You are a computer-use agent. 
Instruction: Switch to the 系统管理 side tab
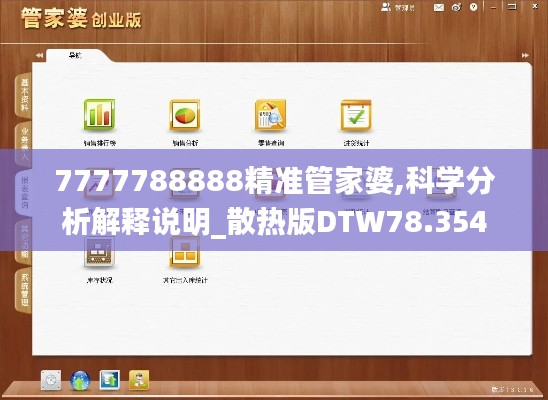click(x=24, y=291)
